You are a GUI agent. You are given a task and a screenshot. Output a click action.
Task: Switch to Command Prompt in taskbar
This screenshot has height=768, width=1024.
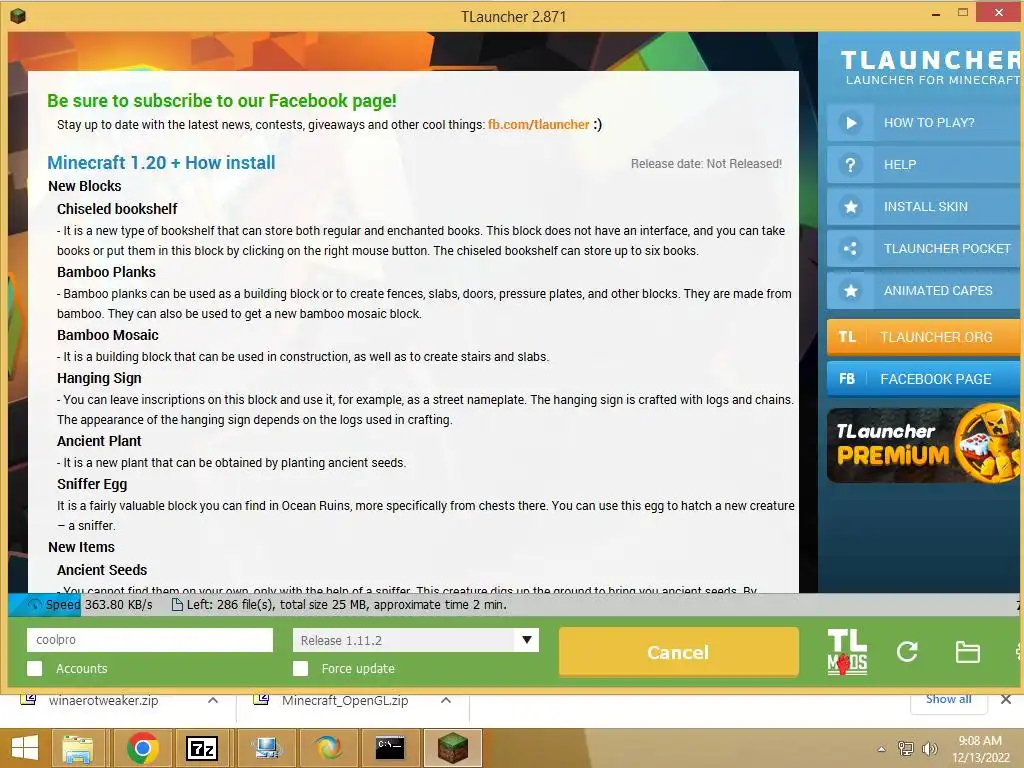[390, 748]
